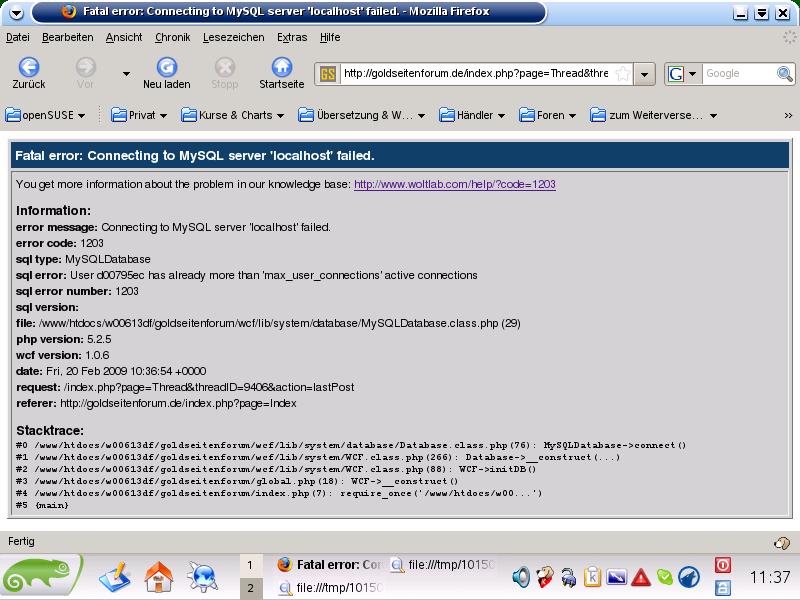Switch to virtual desktop 1
Image resolution: width=800 pixels, height=600 pixels.
(x=250, y=565)
